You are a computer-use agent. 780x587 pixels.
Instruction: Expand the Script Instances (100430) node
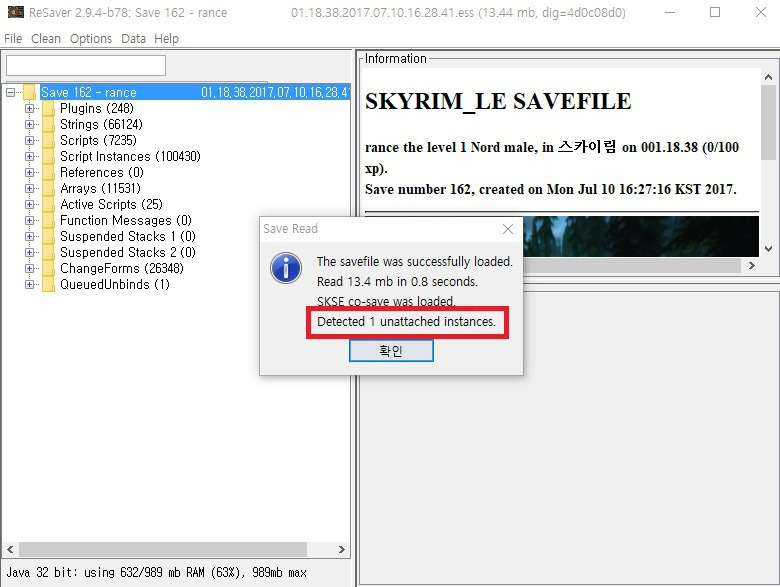29,156
